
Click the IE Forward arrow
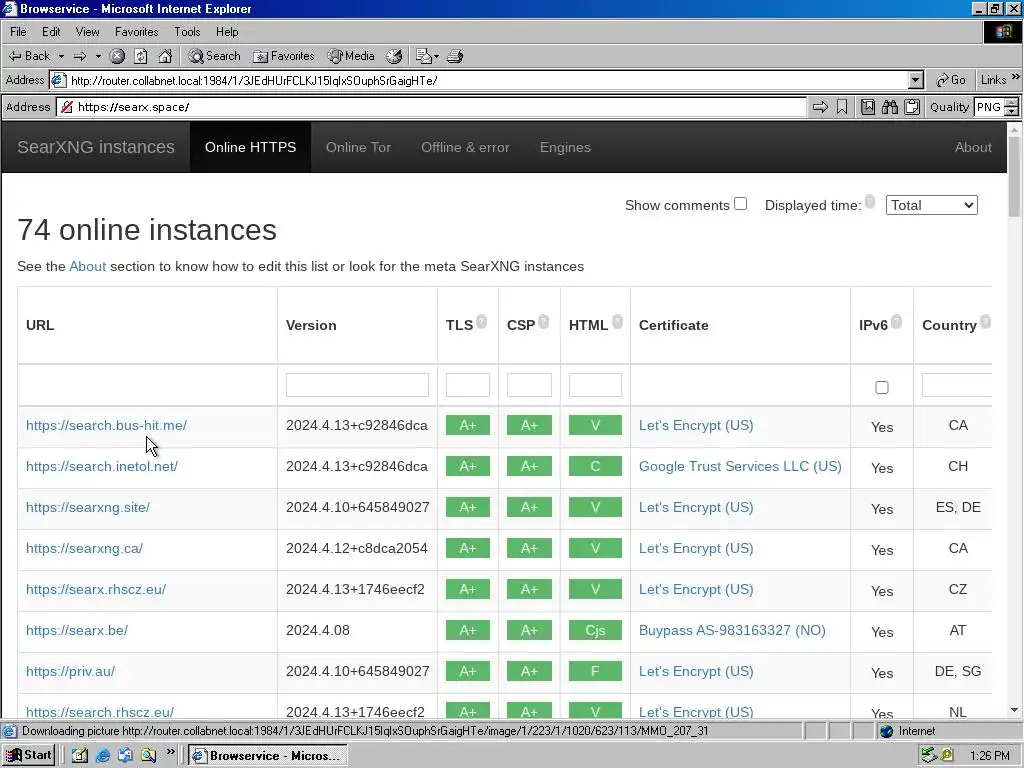[80, 56]
